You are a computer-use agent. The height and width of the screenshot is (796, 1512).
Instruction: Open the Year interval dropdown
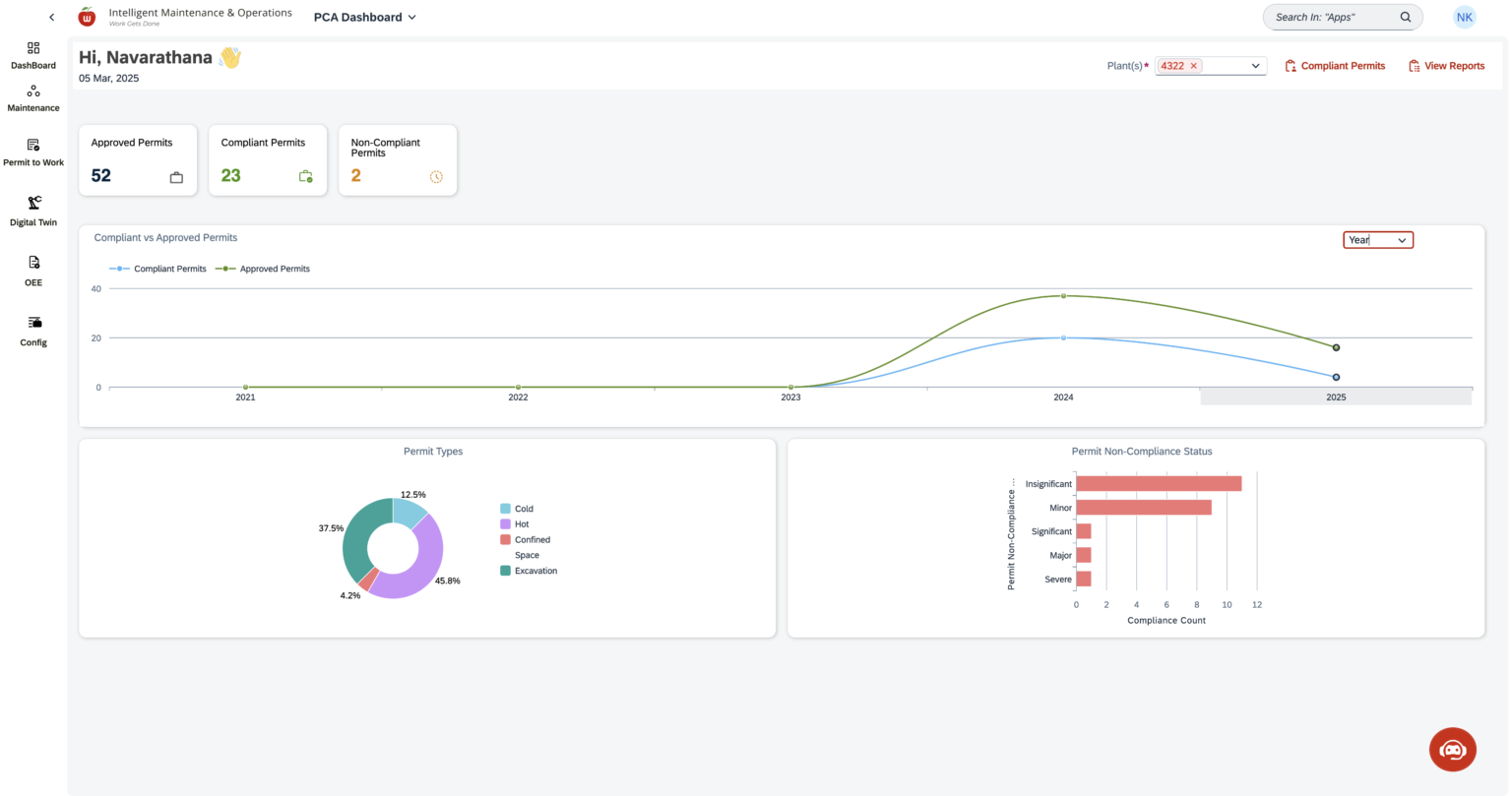1377,239
